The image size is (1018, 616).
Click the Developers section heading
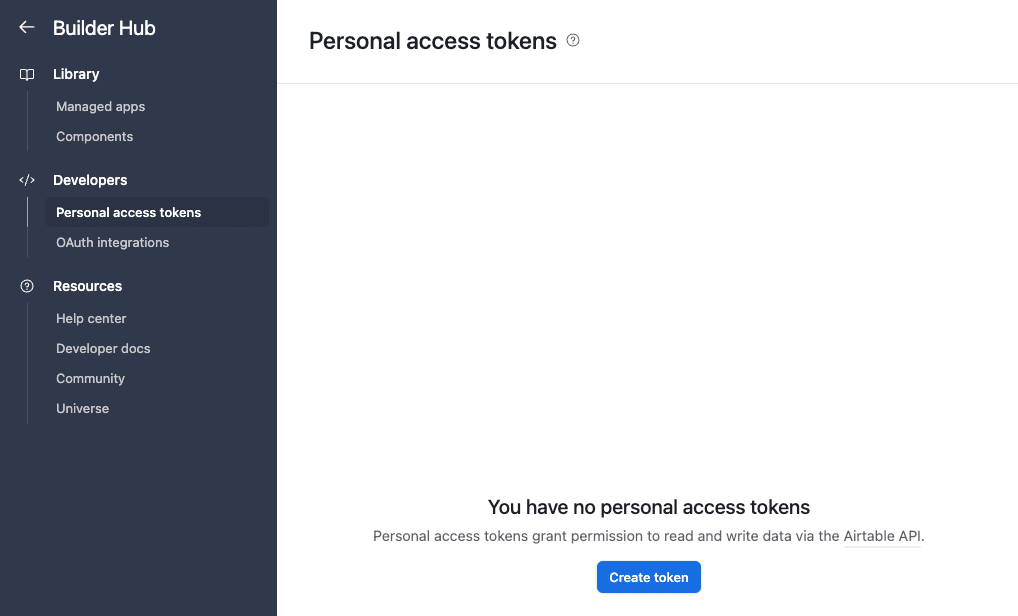coord(90,180)
